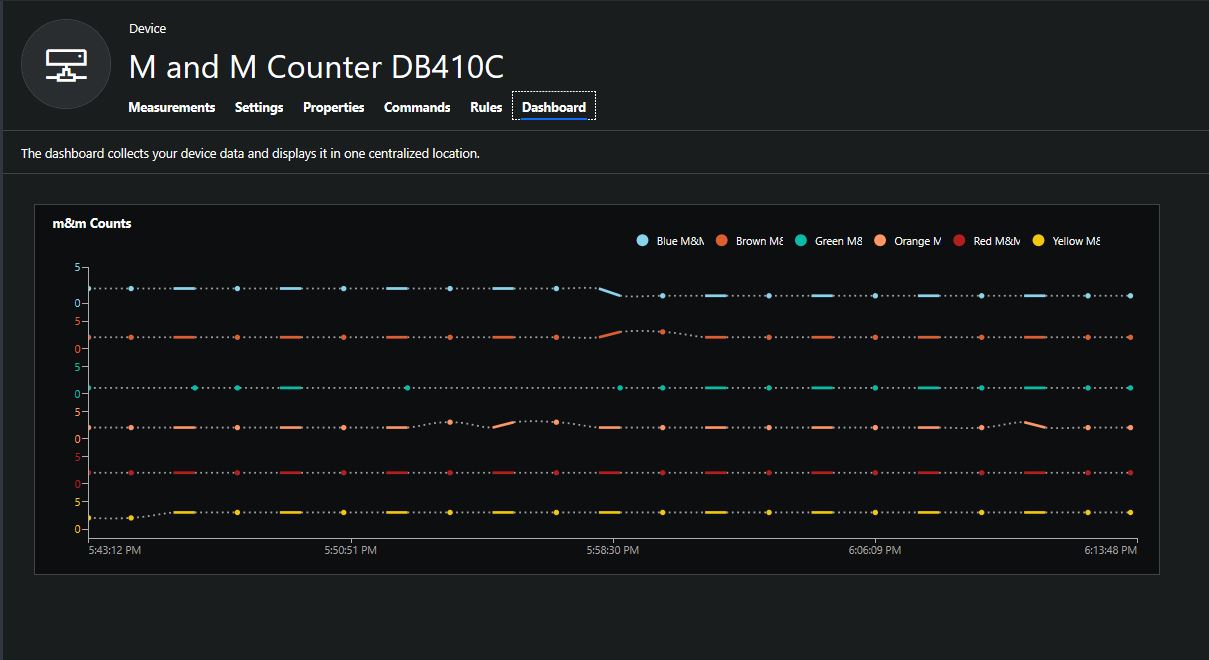The width and height of the screenshot is (1209, 660).
Task: Click the 5:43:12 PM time axis label
Action: 114,550
